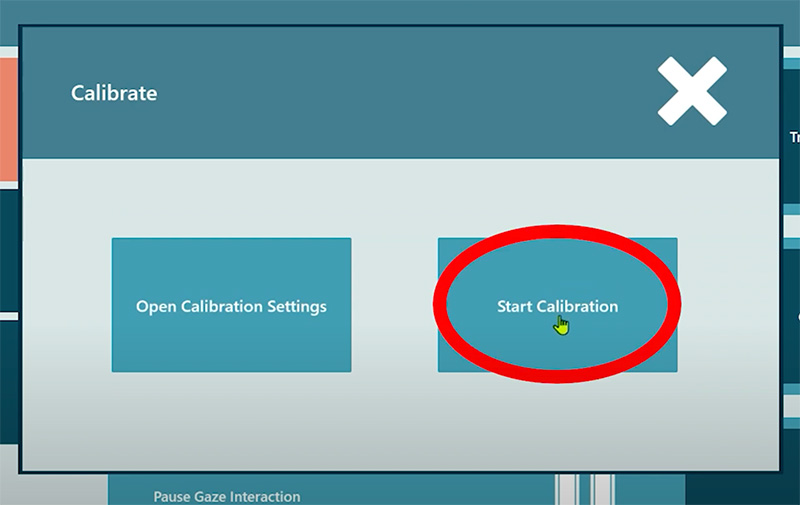This screenshot has height=505, width=800.
Task: Close the Calibrate dialog with the X
Action: 692,92
